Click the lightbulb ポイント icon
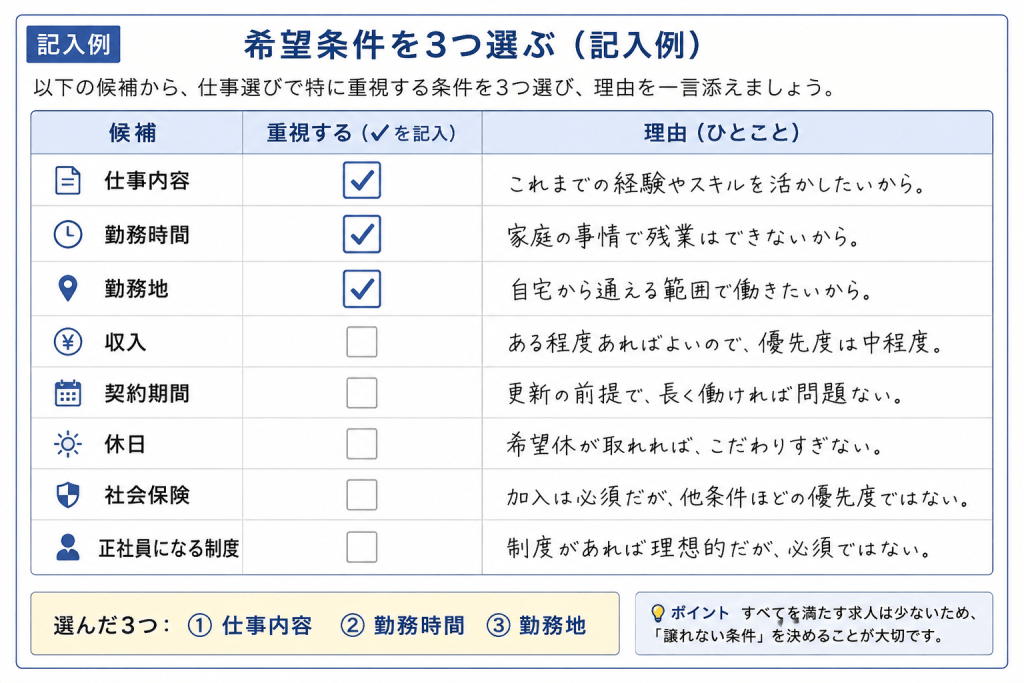The width and height of the screenshot is (1024, 683). pyautogui.click(x=658, y=613)
